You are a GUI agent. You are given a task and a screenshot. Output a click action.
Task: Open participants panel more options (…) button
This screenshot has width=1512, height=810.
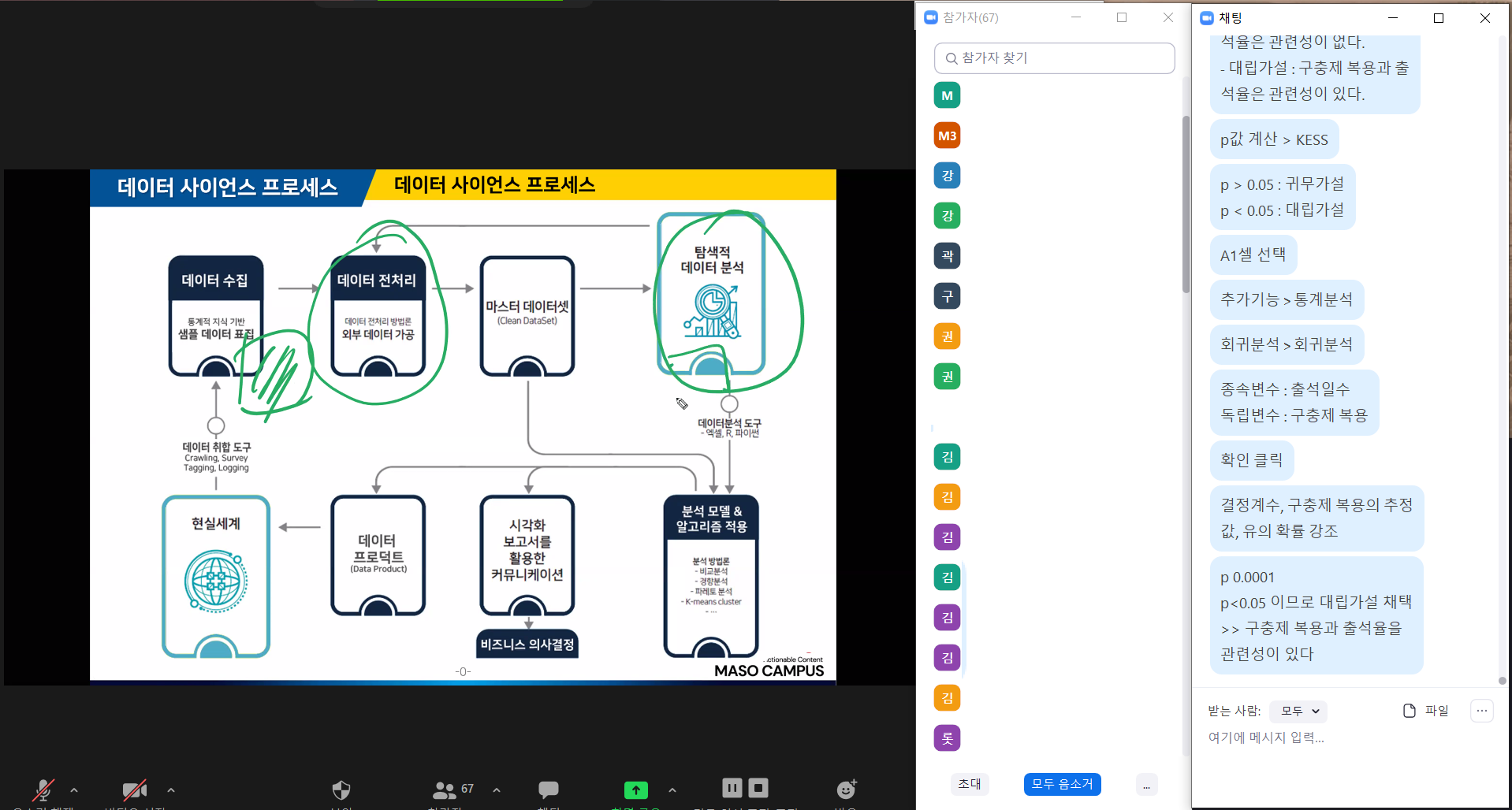pos(1146,785)
